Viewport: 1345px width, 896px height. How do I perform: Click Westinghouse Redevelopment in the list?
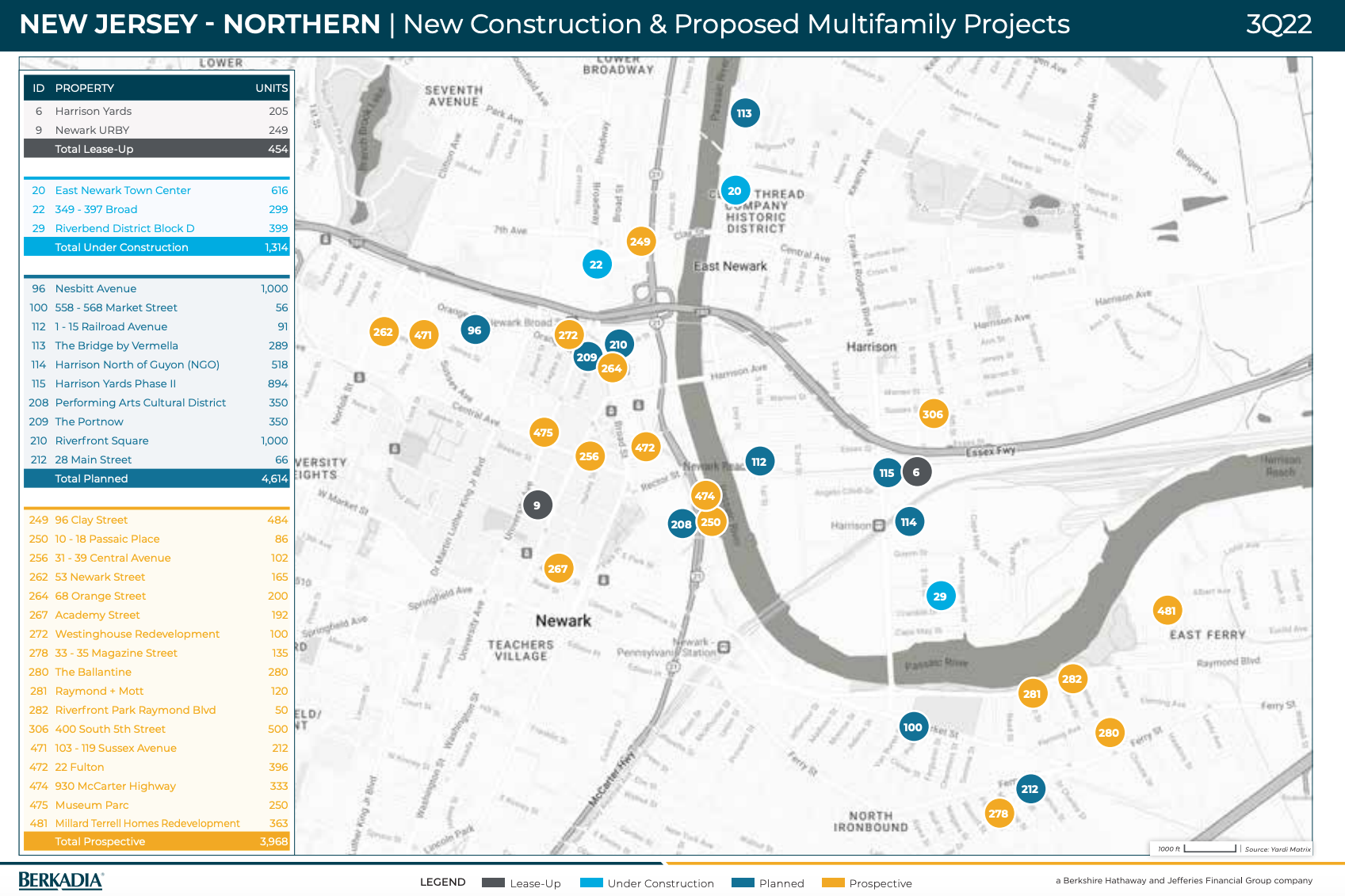coord(137,634)
